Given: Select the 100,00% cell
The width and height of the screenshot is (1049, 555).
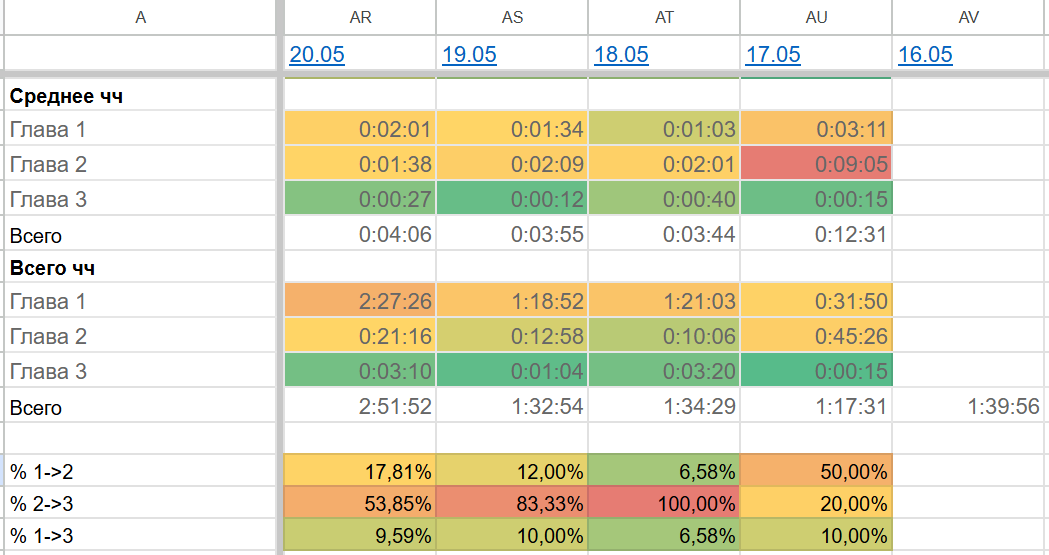Looking at the screenshot, I should point(664,503).
